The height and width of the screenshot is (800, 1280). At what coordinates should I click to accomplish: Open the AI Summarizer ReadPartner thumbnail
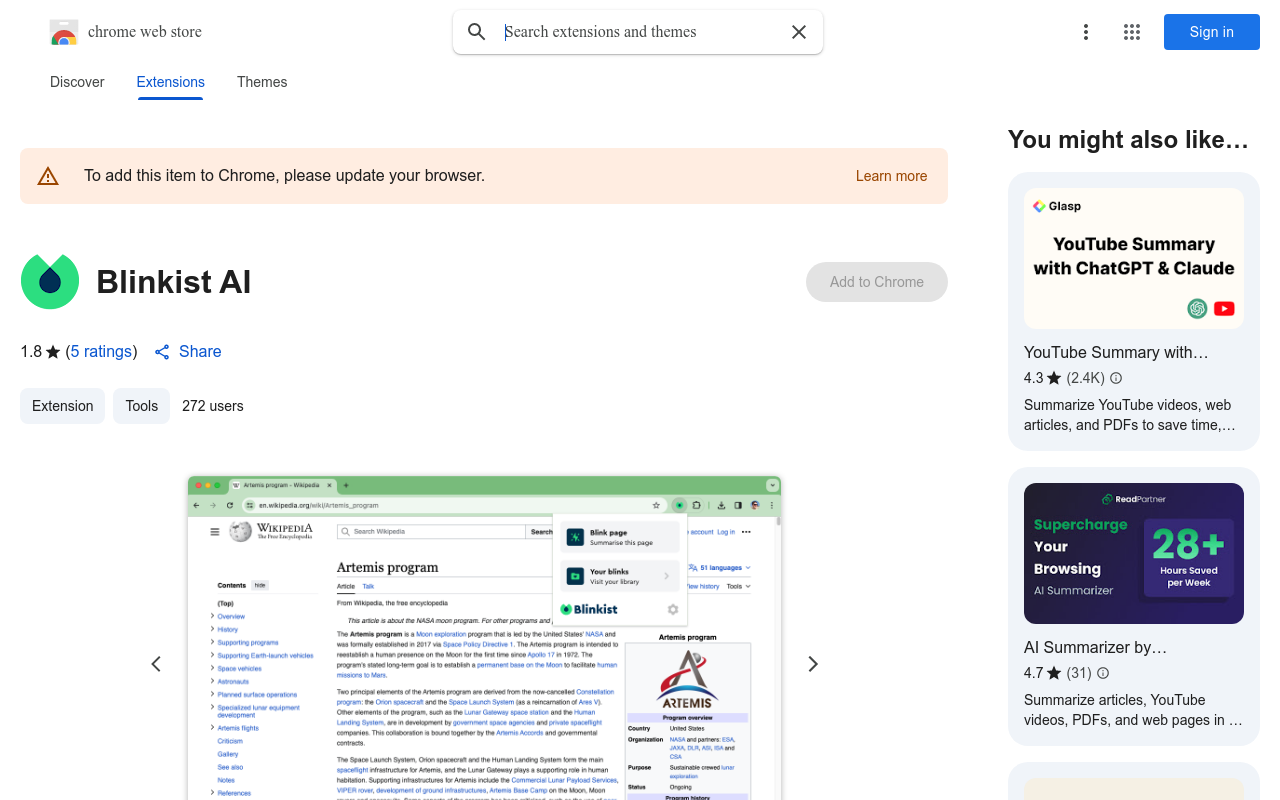coord(1134,554)
